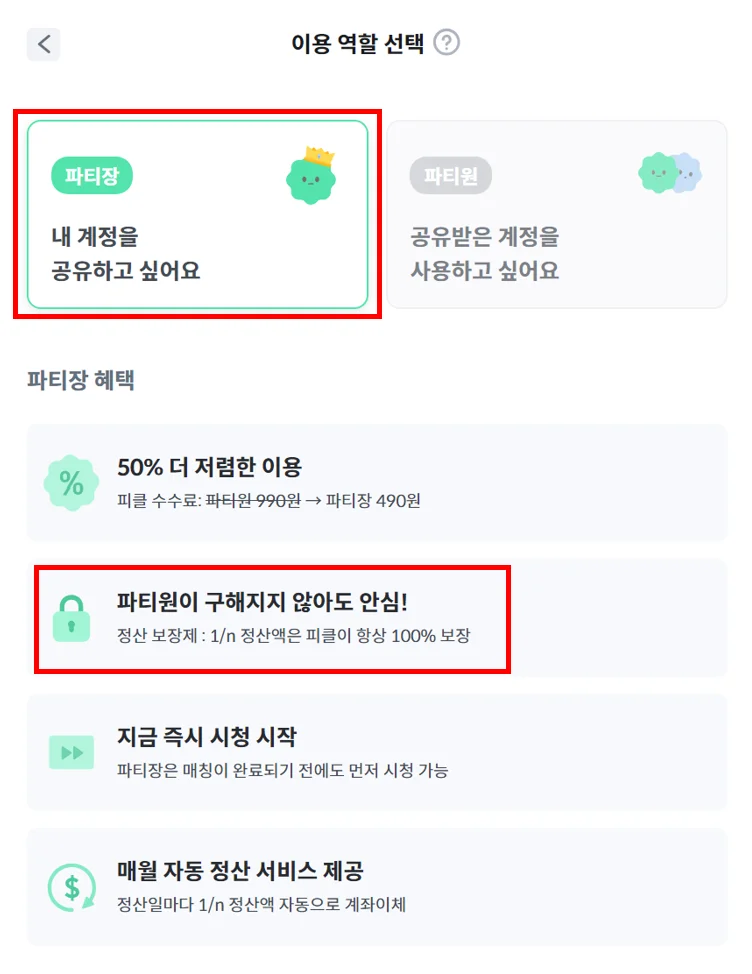
Task: Open the help question mark icon
Action: click(447, 43)
